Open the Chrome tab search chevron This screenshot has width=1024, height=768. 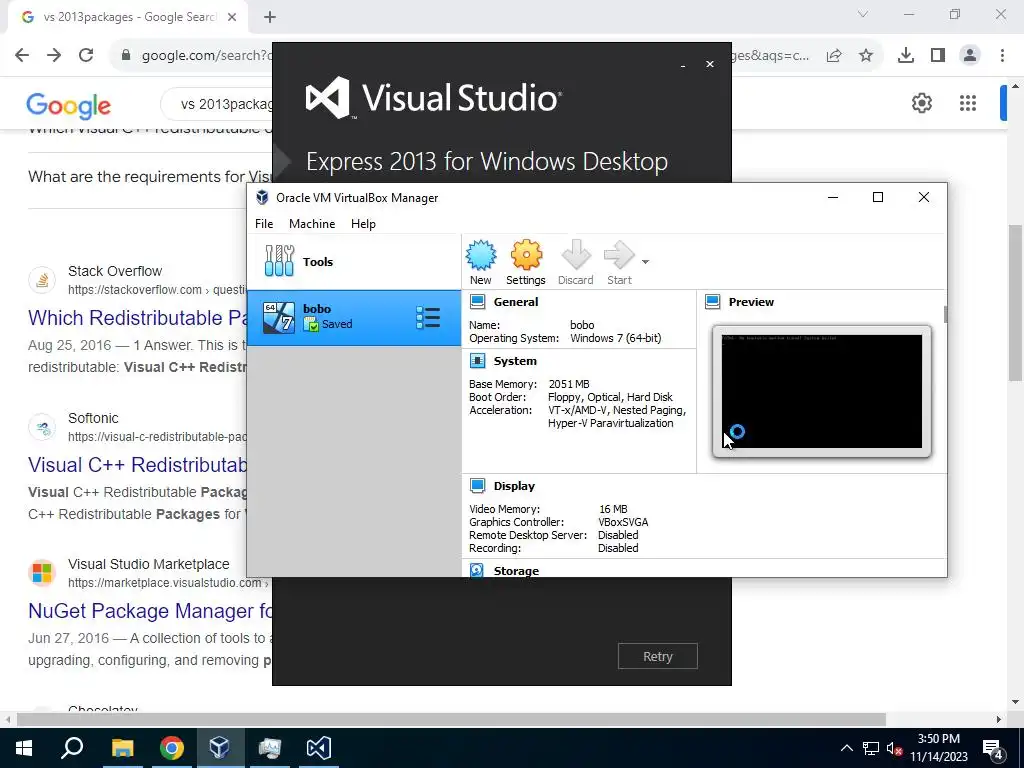coord(863,14)
